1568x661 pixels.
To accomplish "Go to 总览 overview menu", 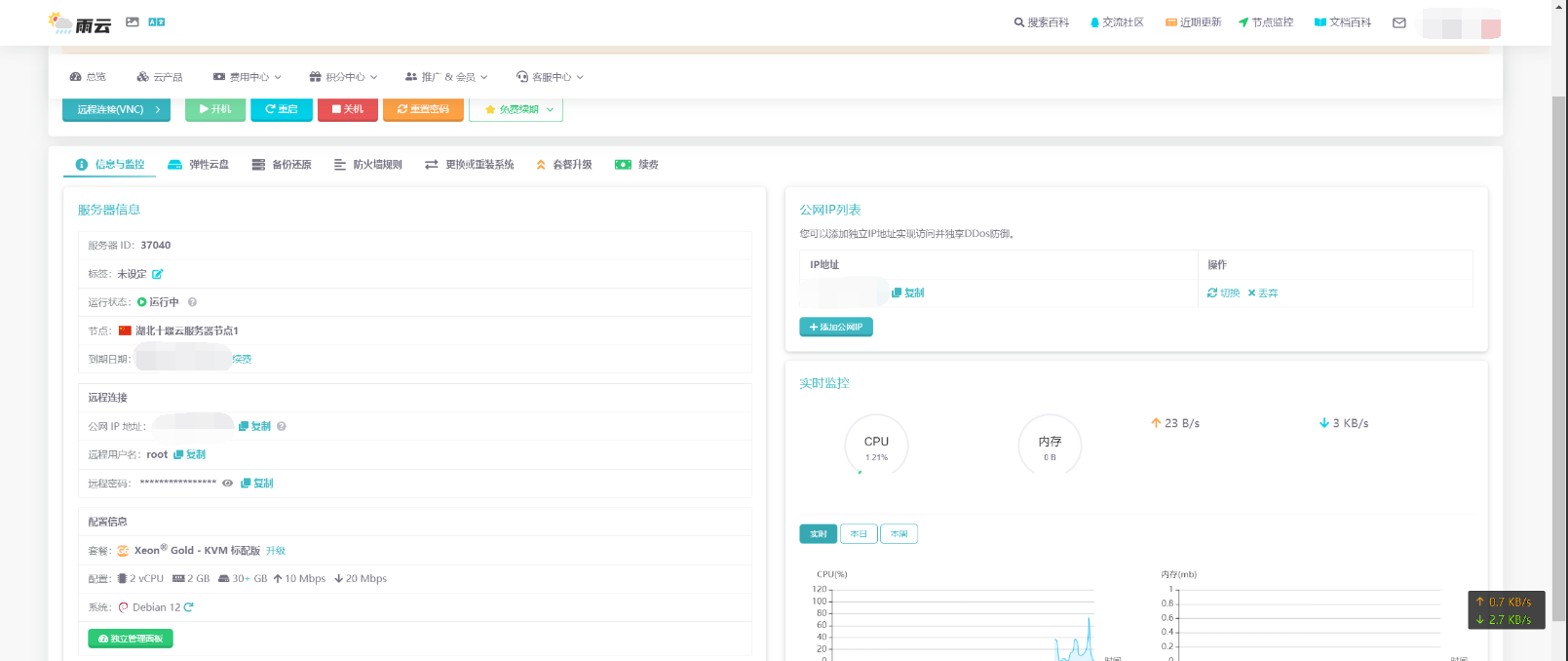I will tap(88, 77).
